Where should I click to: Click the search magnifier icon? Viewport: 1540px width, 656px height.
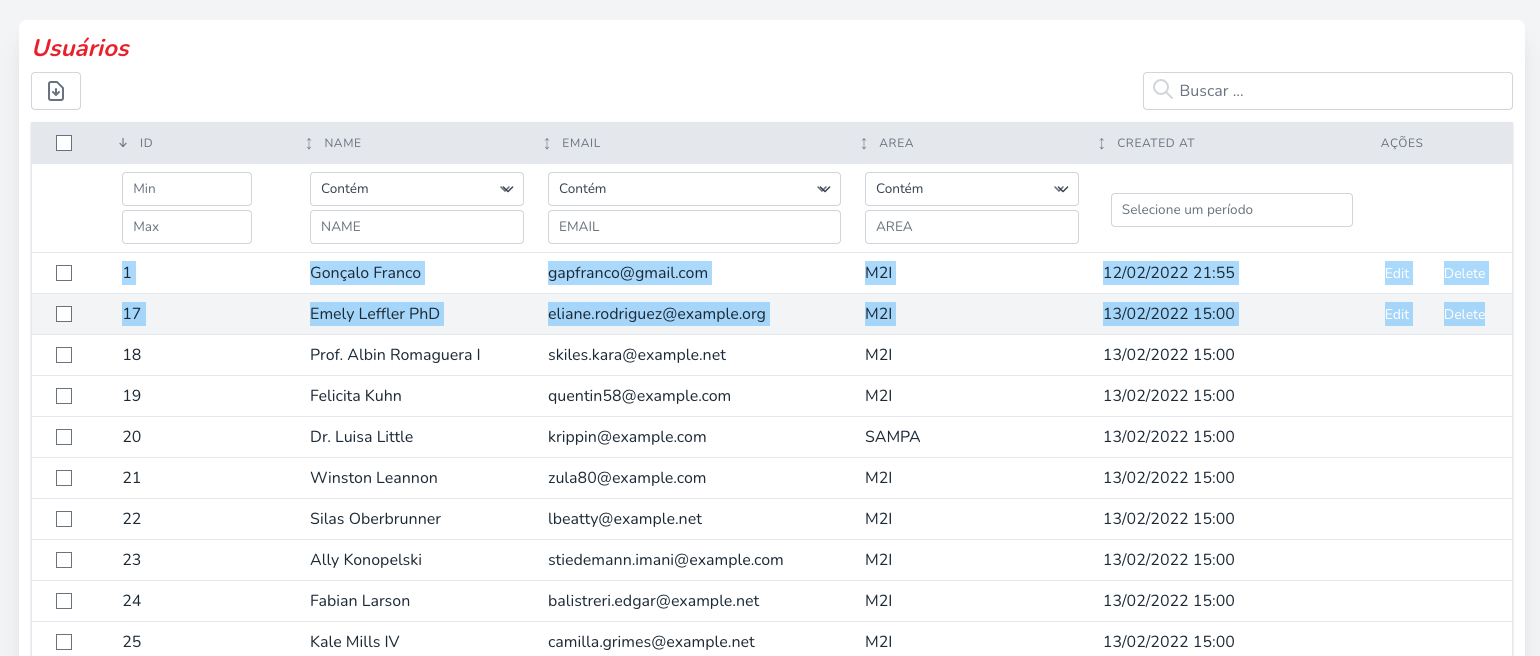click(x=1162, y=90)
